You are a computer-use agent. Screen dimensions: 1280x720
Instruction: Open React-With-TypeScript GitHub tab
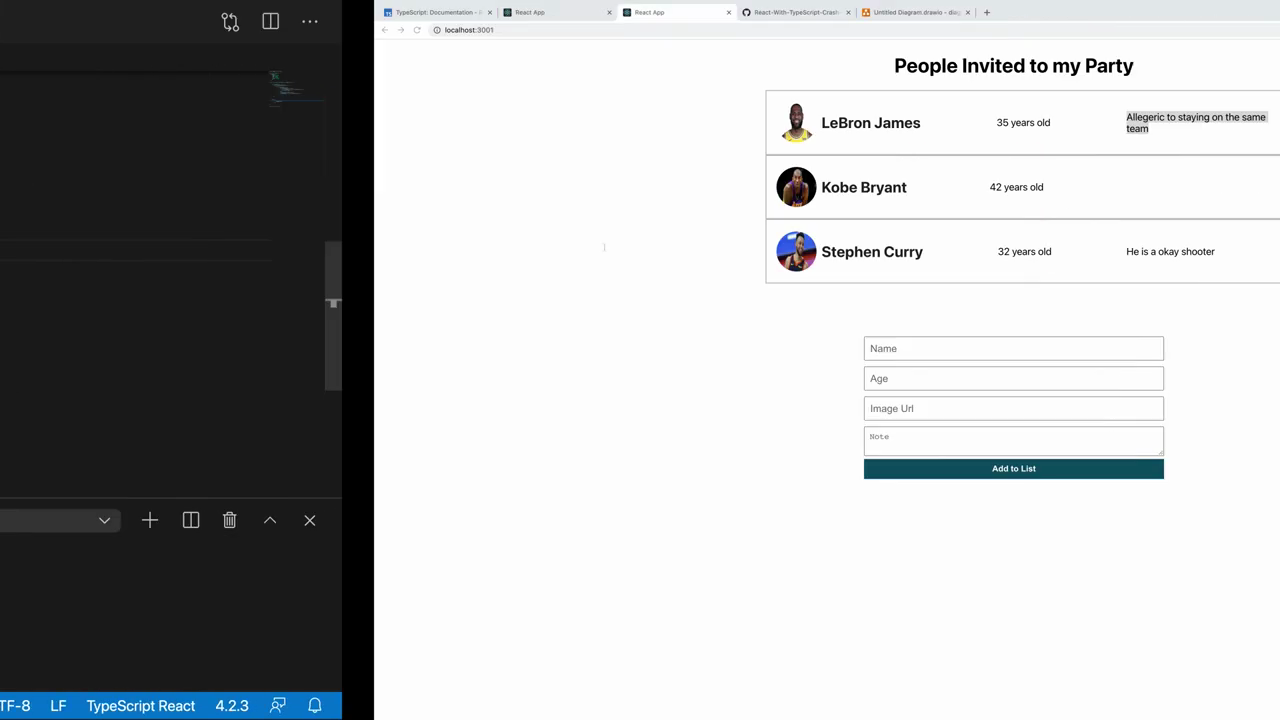pyautogui.click(x=796, y=12)
